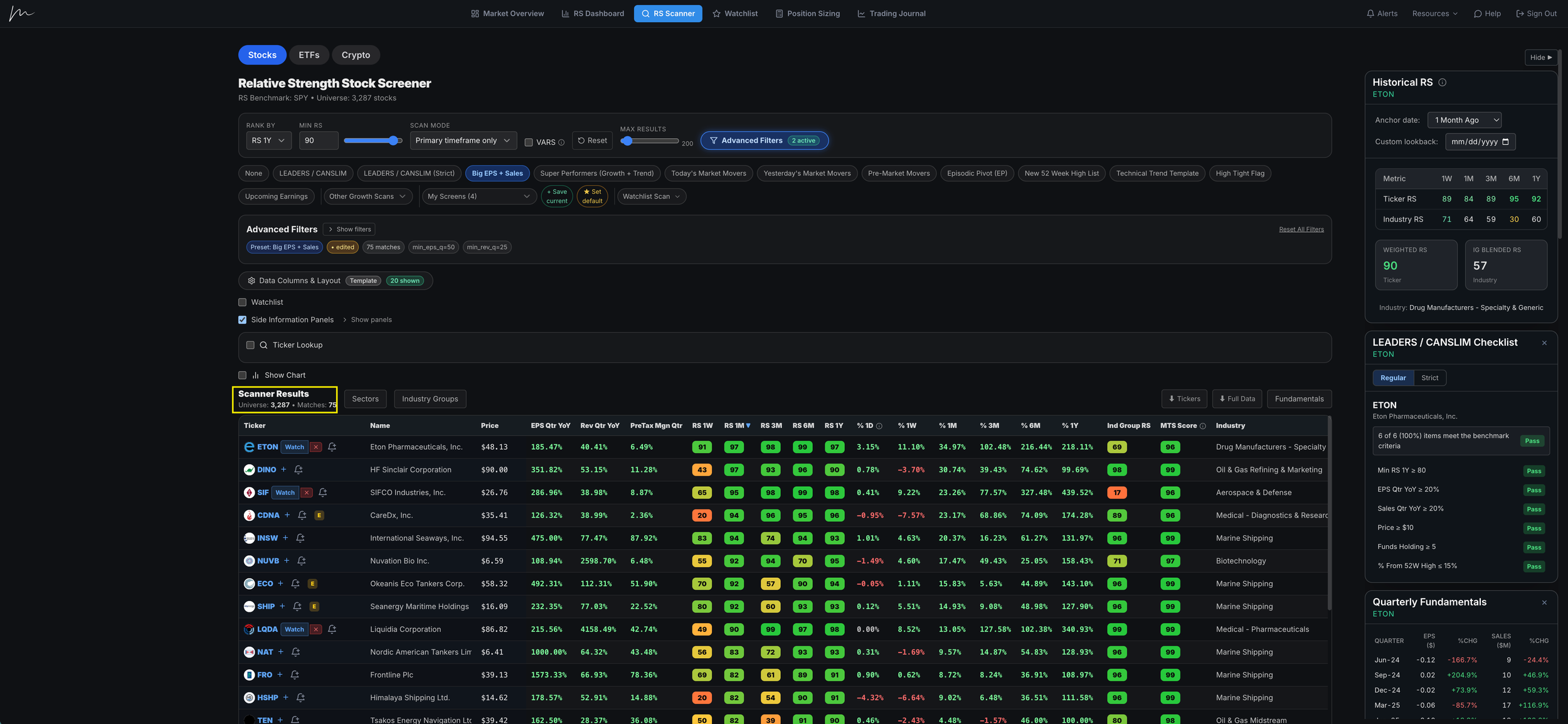Image resolution: width=1568 pixels, height=724 pixels.
Task: Click the bell alert icon in ETON row
Action: pyautogui.click(x=332, y=447)
